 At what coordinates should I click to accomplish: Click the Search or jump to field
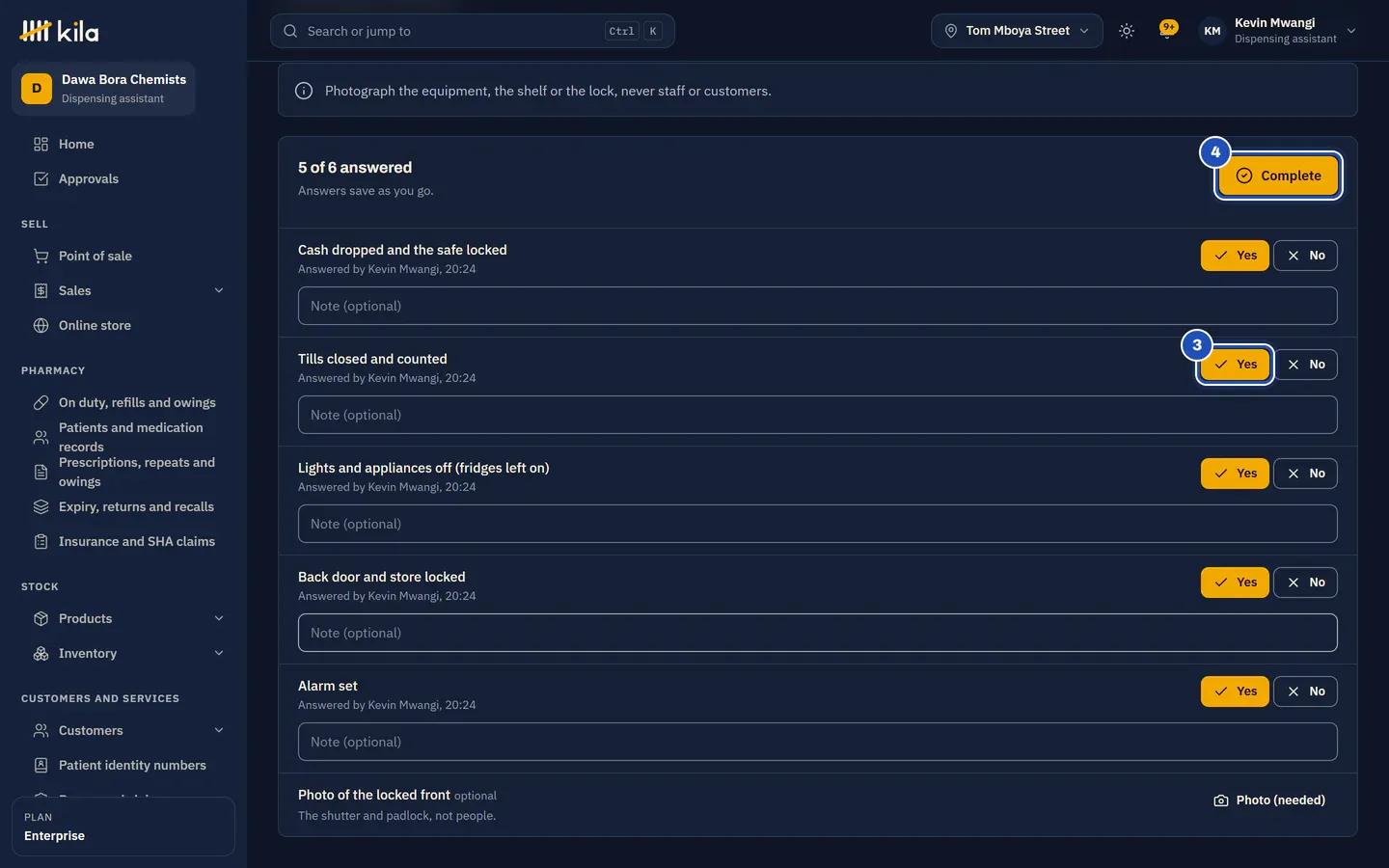pos(473,31)
